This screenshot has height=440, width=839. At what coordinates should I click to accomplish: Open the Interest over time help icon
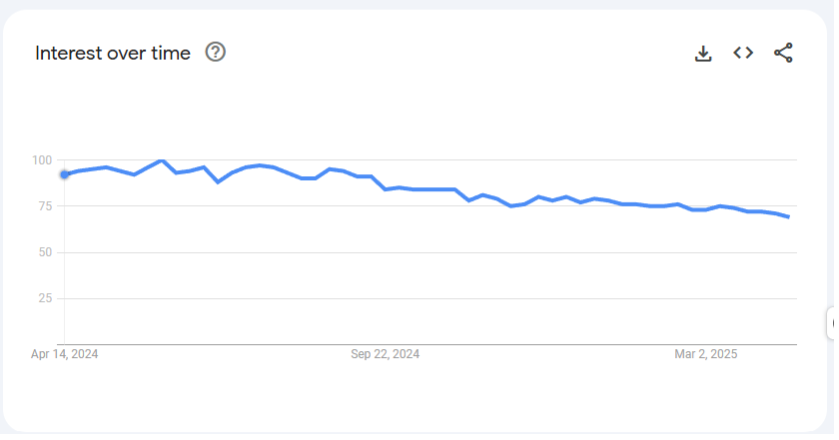coord(215,52)
